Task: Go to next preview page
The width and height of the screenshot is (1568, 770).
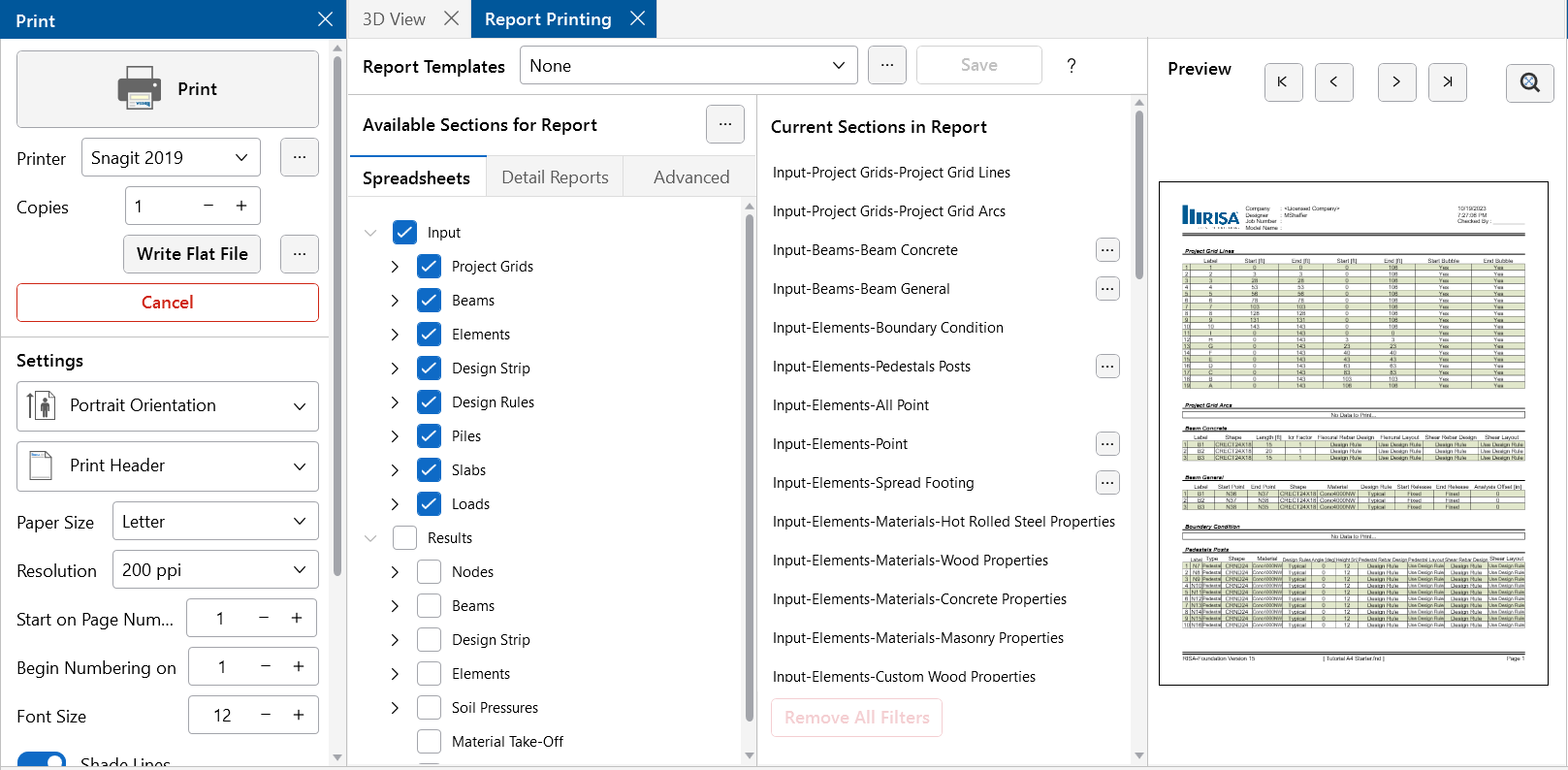Action: tap(1396, 82)
